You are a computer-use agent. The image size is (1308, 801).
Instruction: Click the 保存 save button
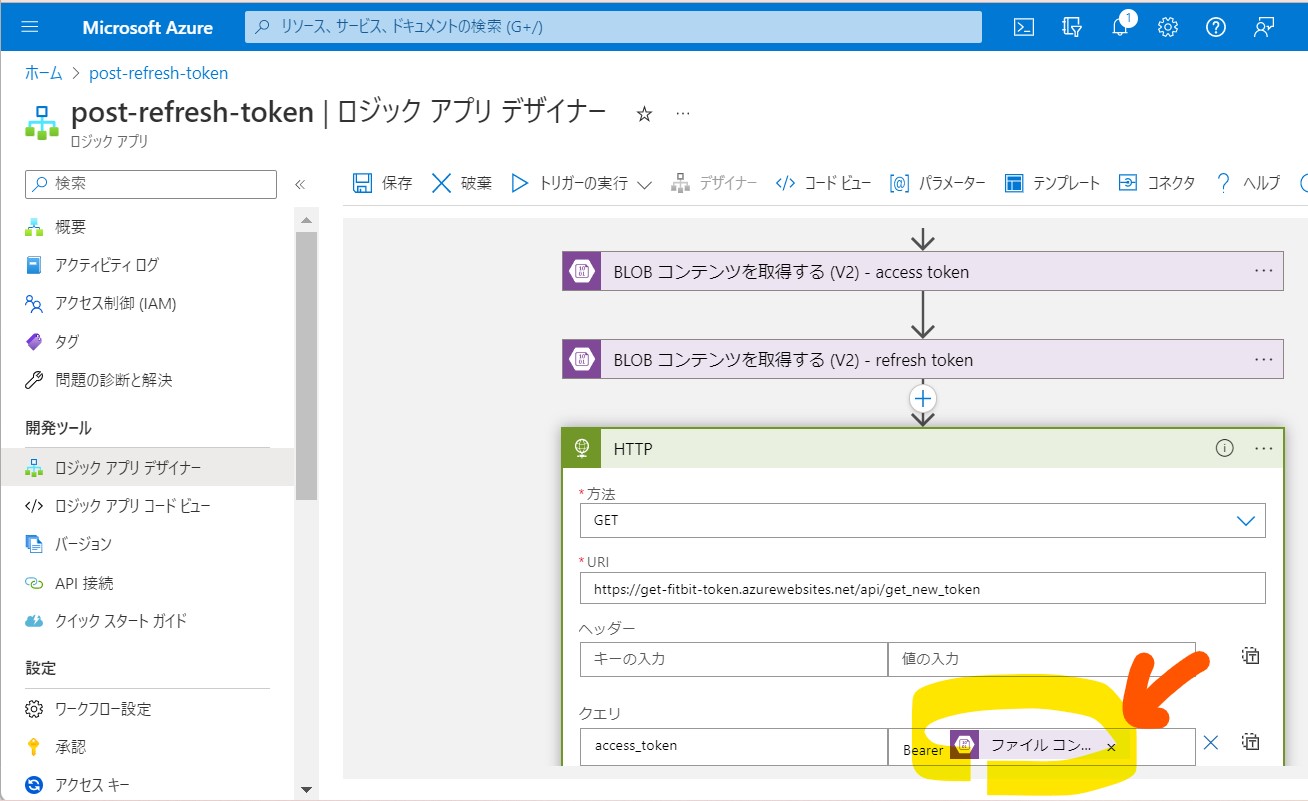[383, 183]
